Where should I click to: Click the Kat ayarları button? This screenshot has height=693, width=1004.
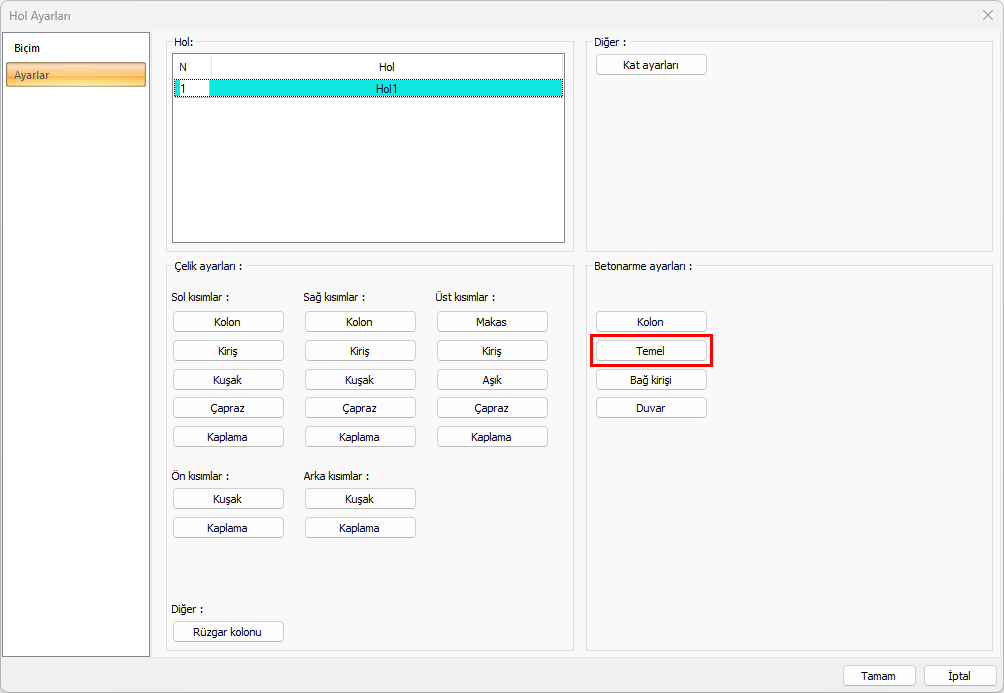tap(651, 65)
